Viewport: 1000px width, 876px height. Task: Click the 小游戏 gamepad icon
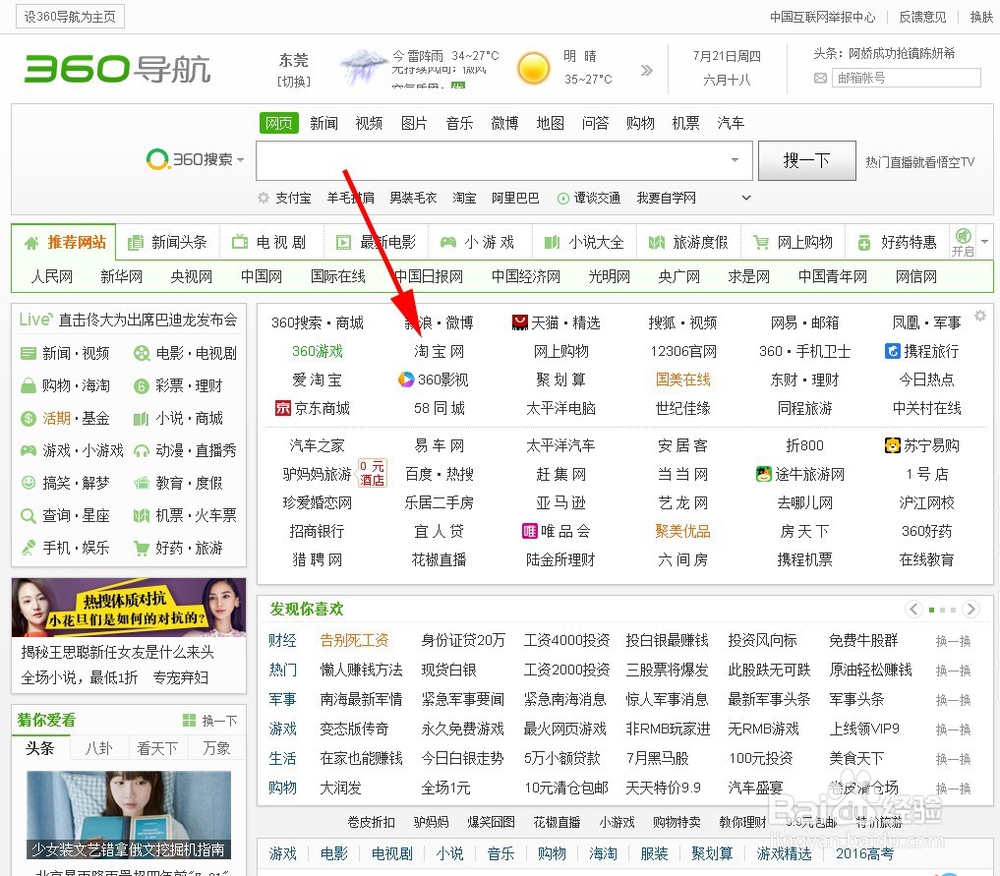(448, 242)
